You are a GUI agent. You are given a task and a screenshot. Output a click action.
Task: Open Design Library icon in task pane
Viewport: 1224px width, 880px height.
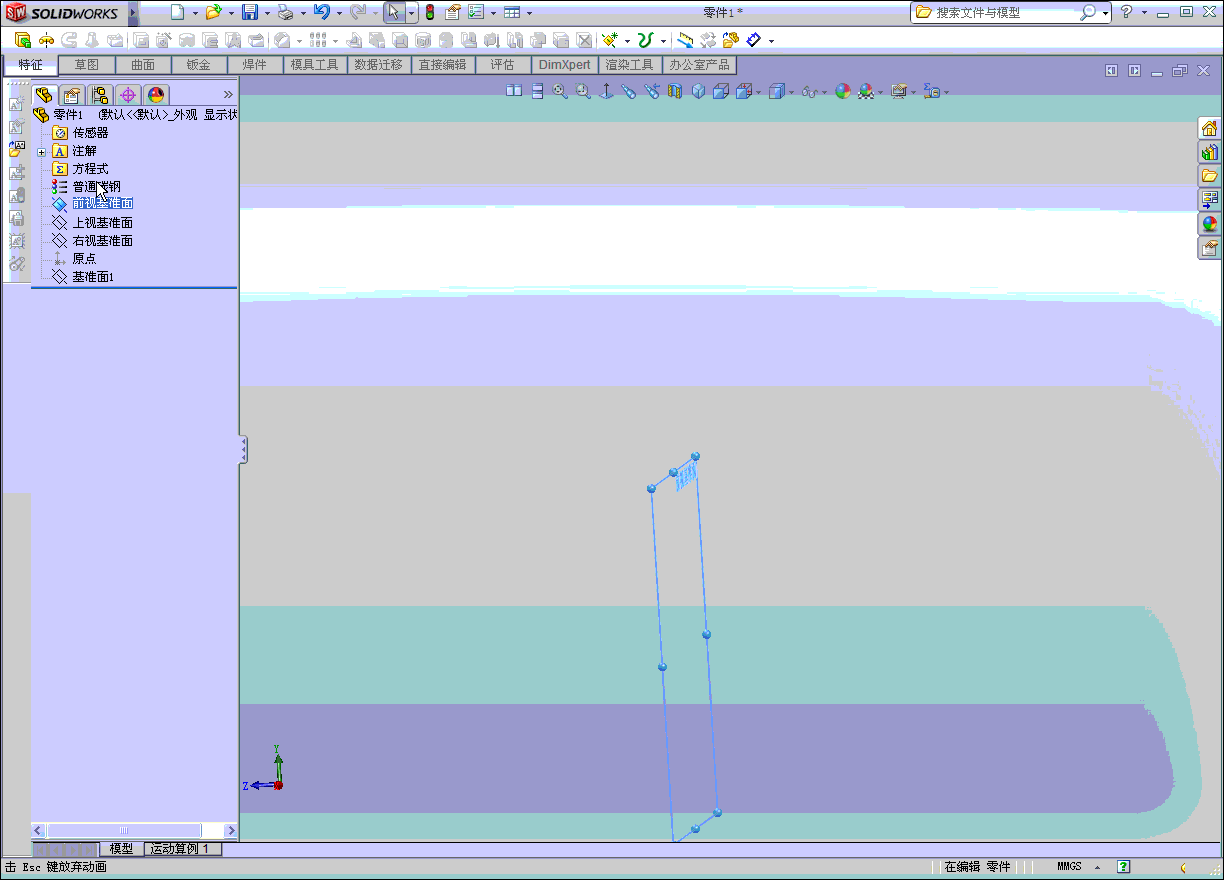coord(1210,152)
